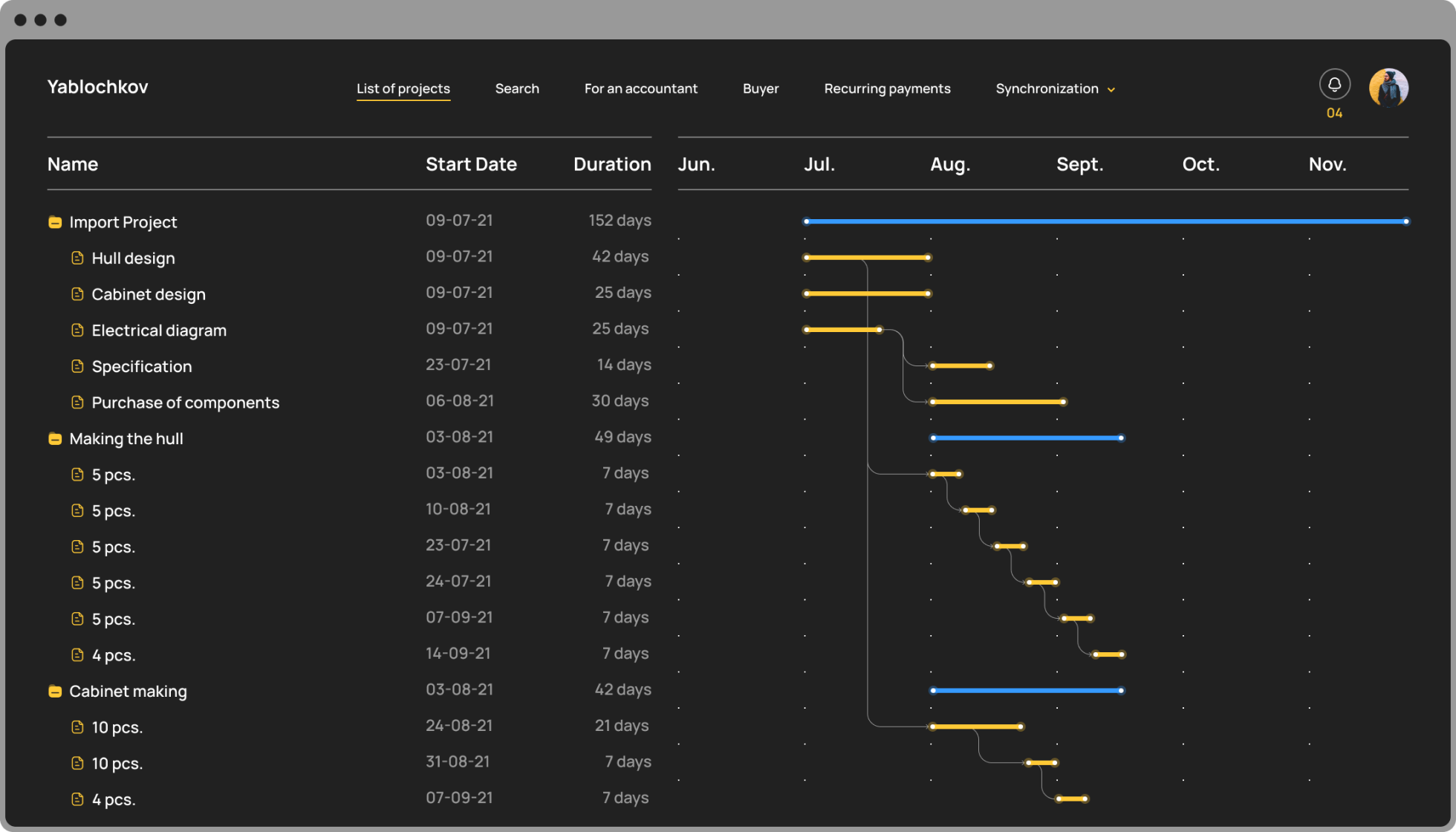This screenshot has width=1456, height=832.
Task: Open the Synchronization dropdown menu
Action: (1055, 88)
